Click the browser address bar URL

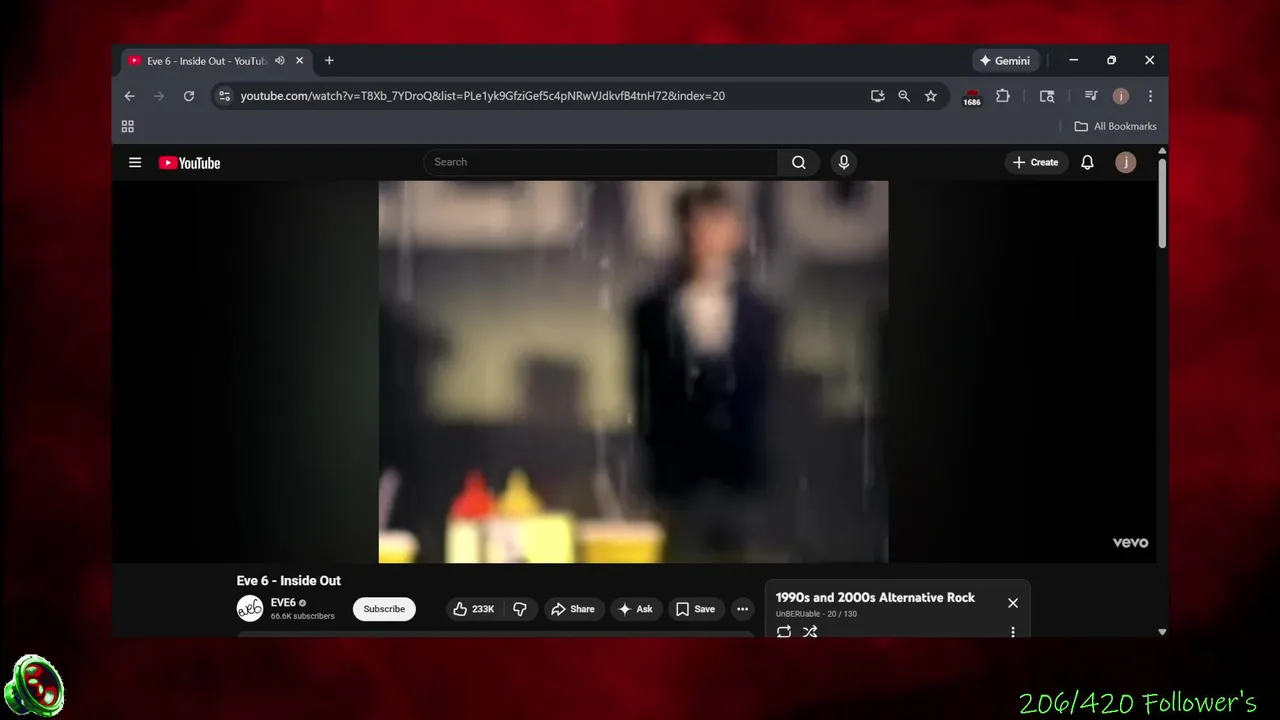coord(483,96)
